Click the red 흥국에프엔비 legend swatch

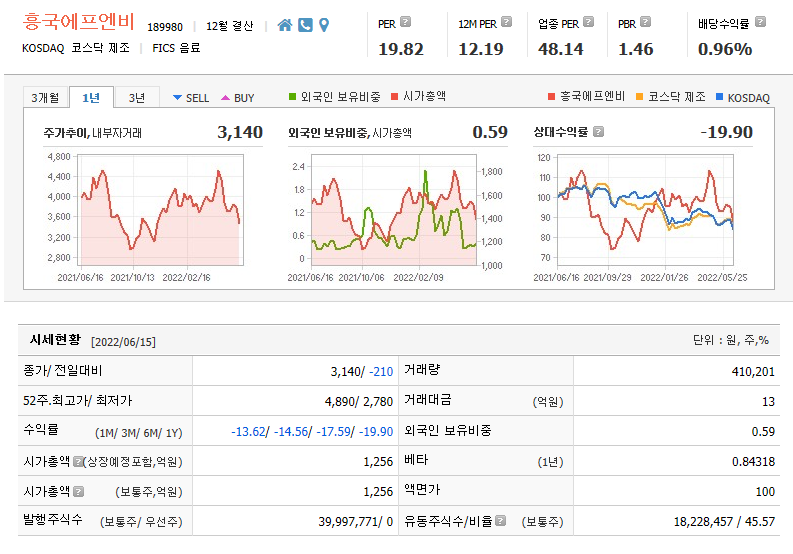tap(552, 96)
